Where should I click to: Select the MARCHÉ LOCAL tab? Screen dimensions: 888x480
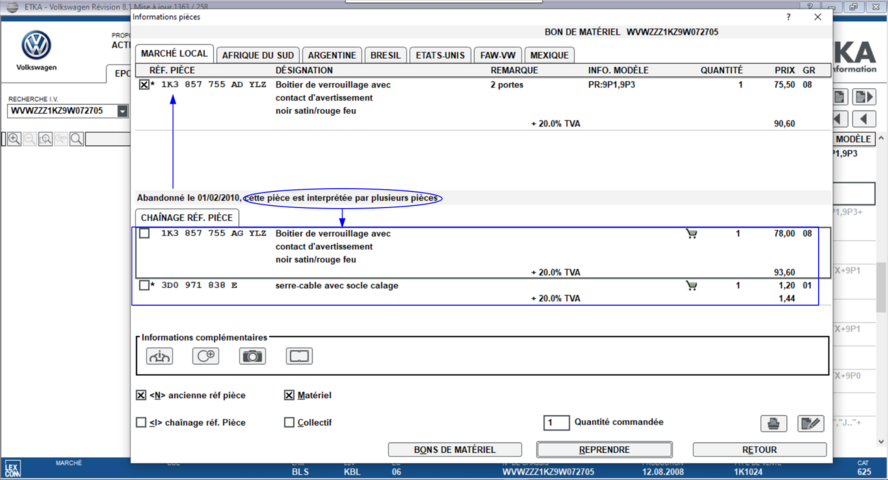[174, 54]
